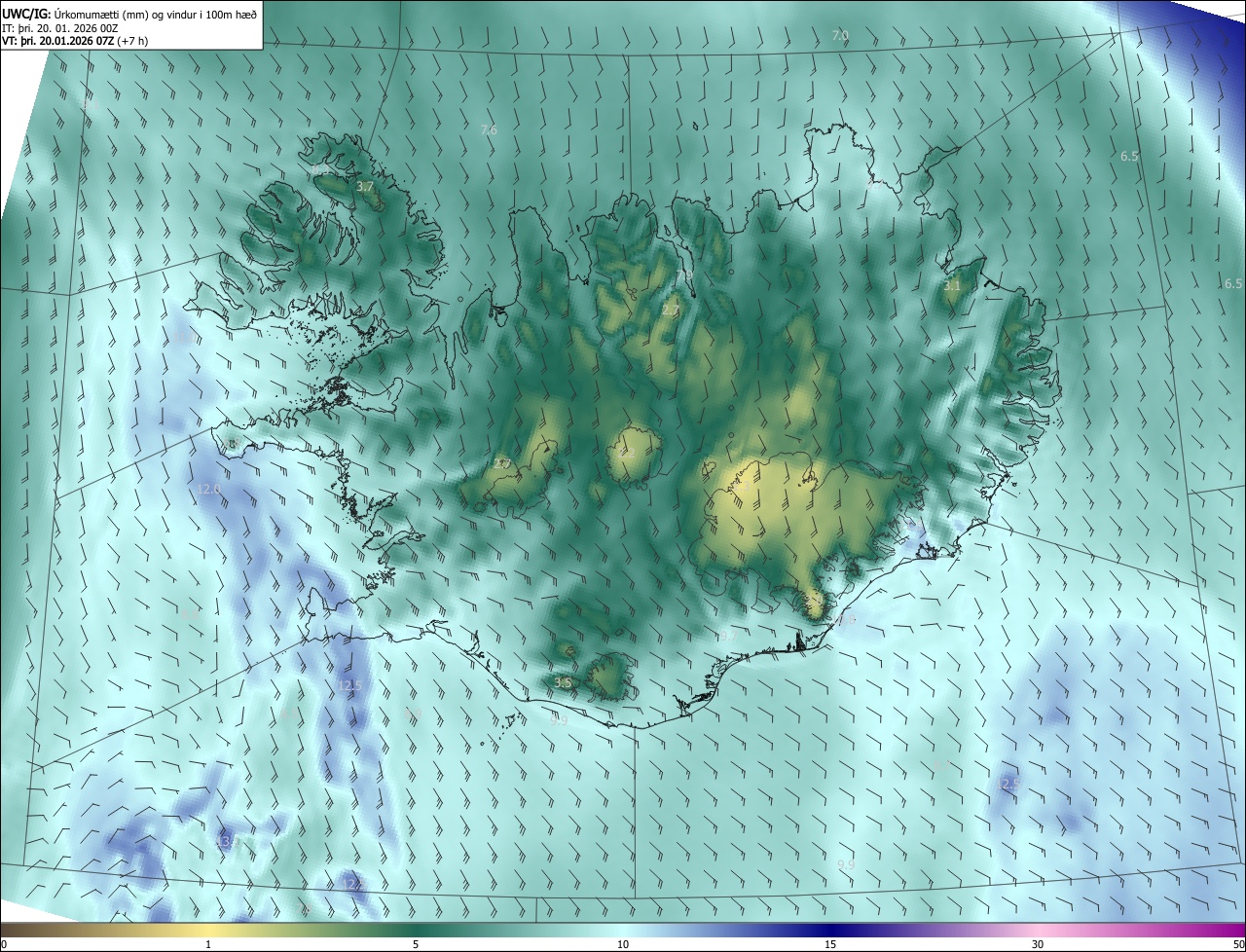Click the 3.7 value in the Westfjords
1246x952 pixels.
click(365, 186)
